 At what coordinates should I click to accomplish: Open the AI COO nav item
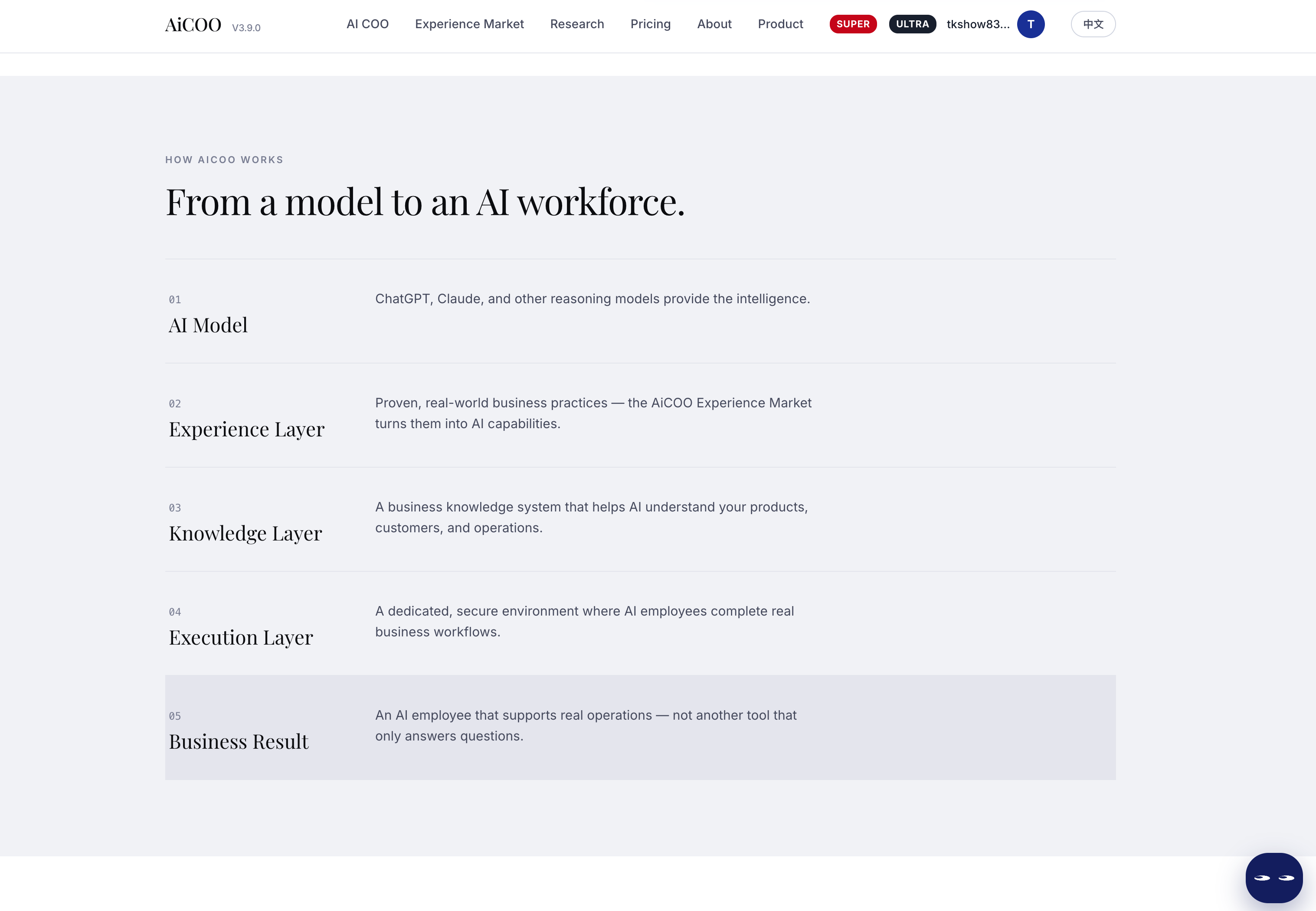point(367,24)
